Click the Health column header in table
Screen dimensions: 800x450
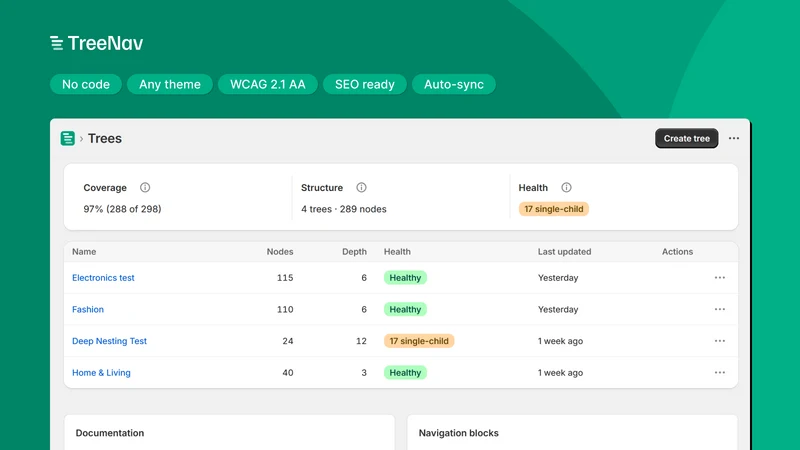(397, 252)
